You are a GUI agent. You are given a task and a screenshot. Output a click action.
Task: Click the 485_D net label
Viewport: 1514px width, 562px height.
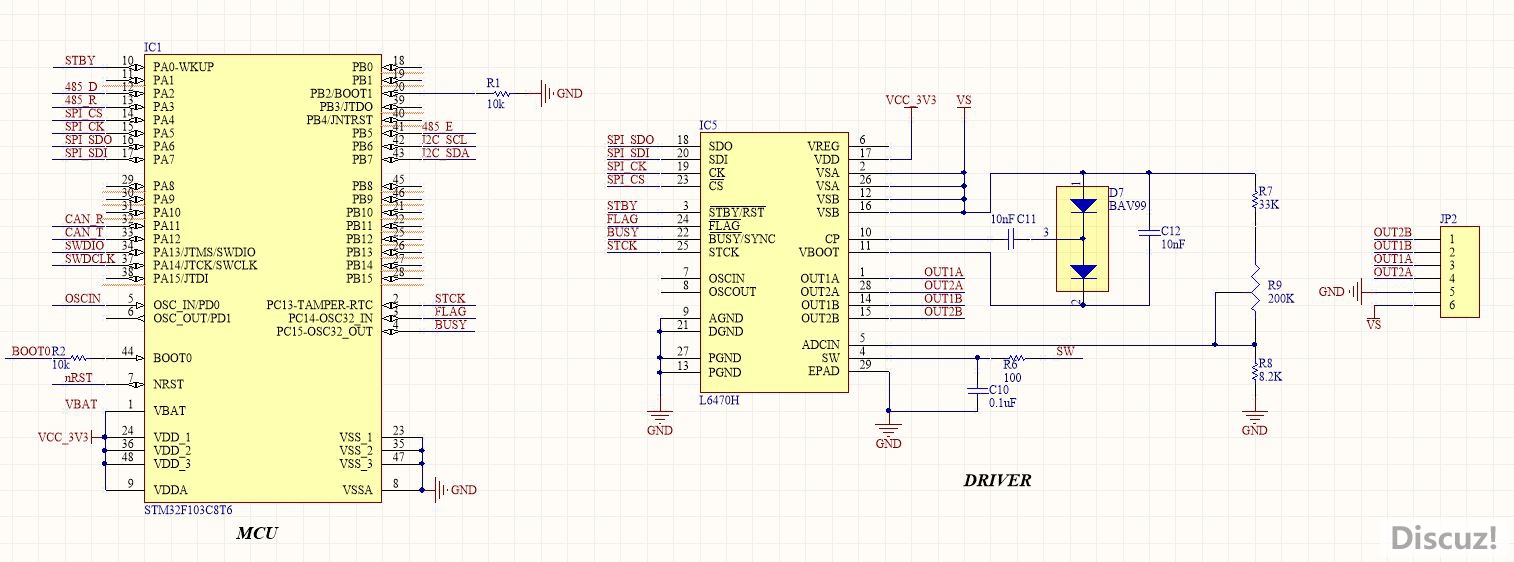(81, 87)
